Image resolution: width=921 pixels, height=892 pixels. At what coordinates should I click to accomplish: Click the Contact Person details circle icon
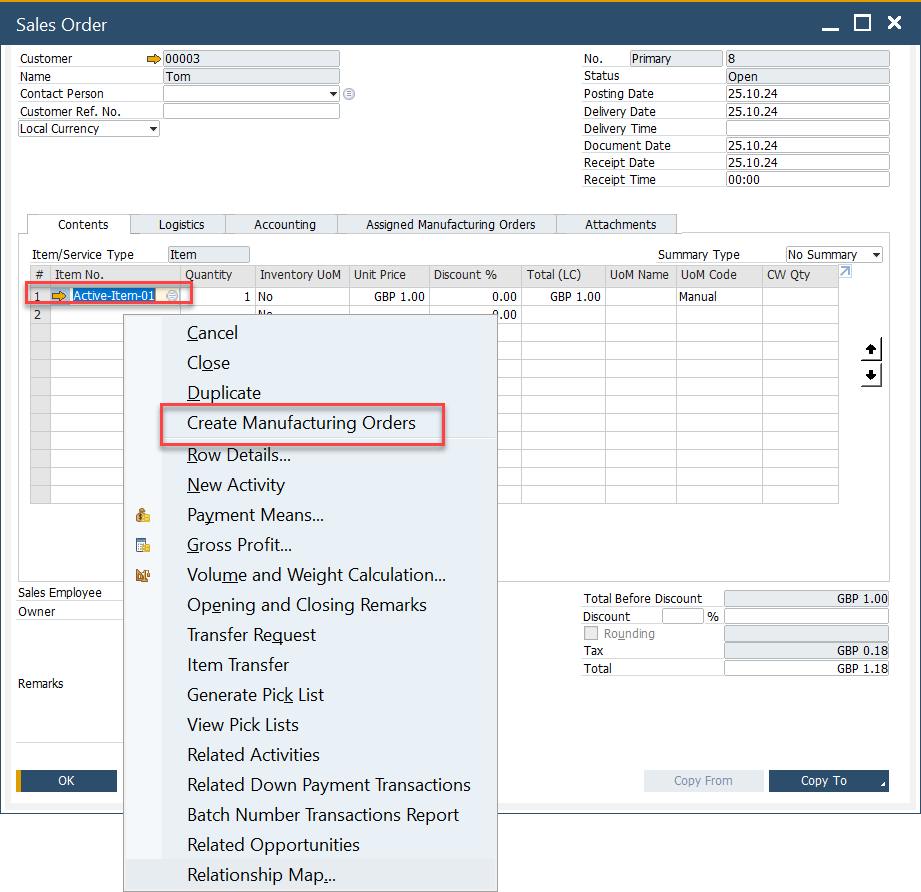click(x=349, y=94)
